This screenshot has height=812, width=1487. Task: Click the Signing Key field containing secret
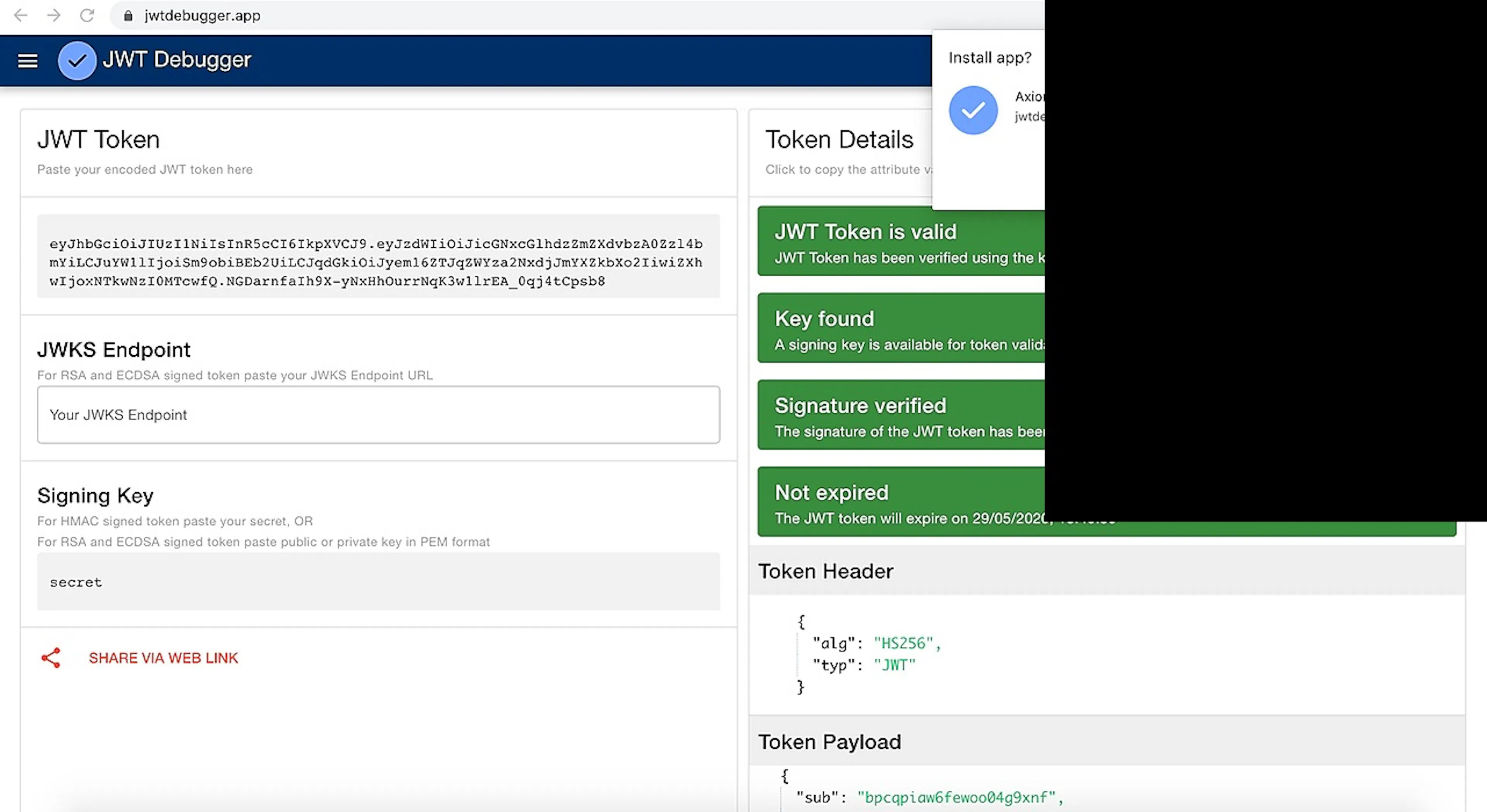tap(379, 582)
